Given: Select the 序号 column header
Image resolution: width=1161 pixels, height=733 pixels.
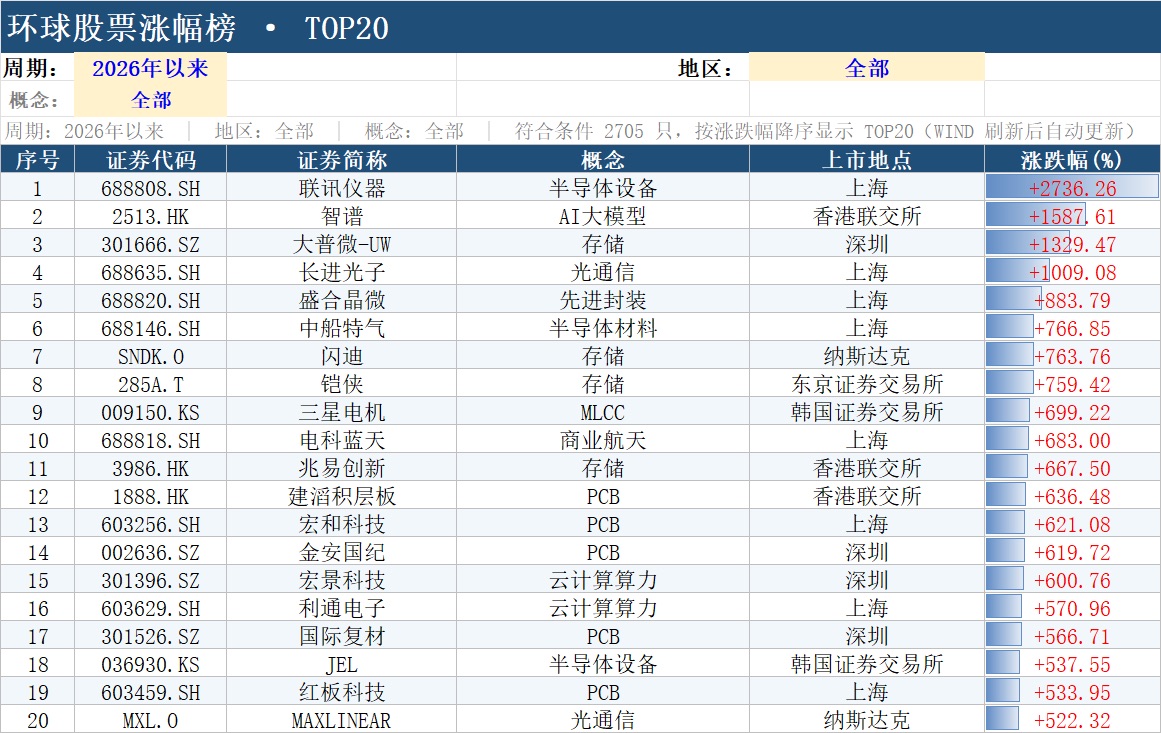Looking at the screenshot, I should click(x=37, y=159).
